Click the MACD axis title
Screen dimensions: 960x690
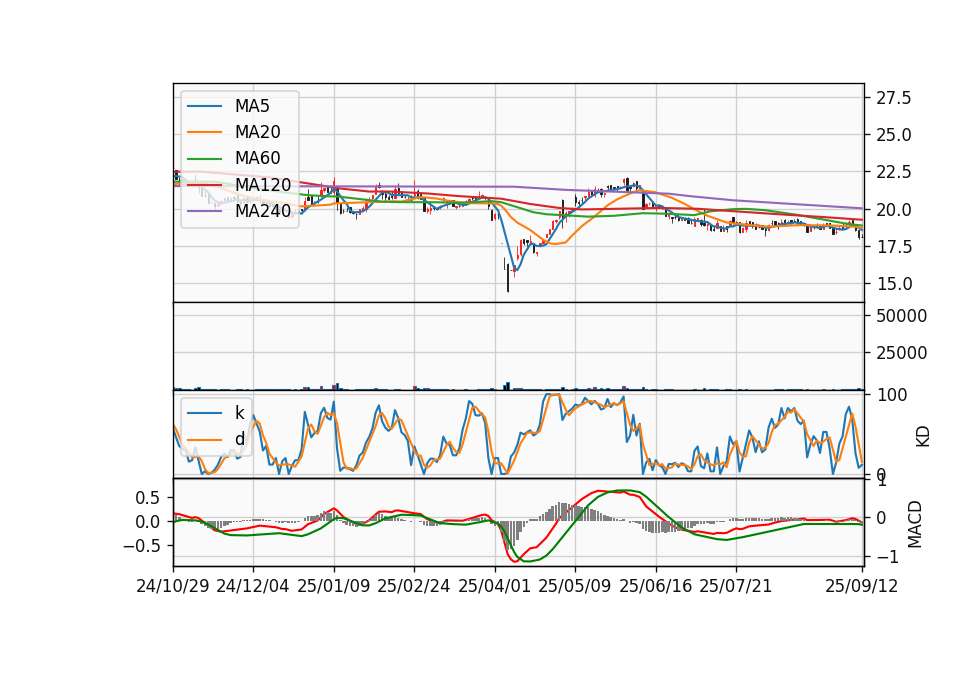(914, 524)
